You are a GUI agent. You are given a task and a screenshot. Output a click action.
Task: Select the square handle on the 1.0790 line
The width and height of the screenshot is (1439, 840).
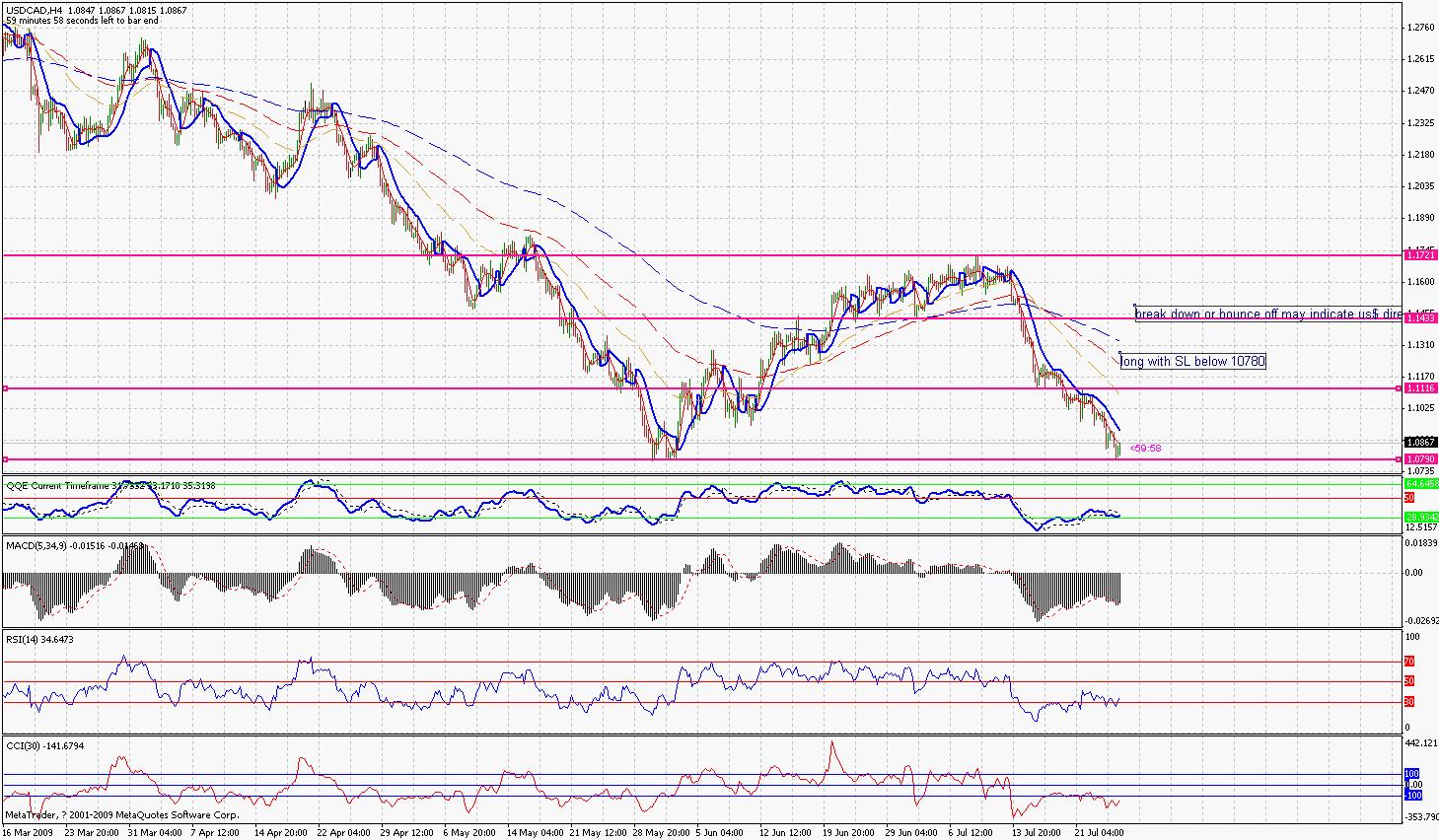click(6, 459)
